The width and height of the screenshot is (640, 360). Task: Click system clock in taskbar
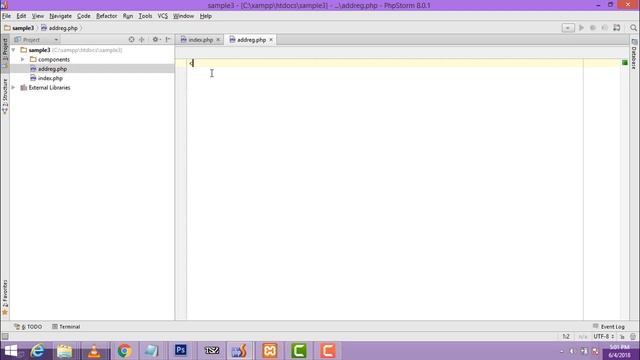[x=619, y=351]
